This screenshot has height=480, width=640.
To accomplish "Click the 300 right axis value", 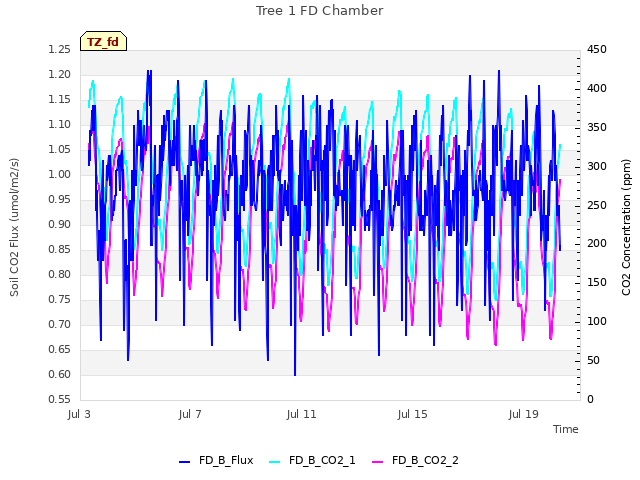I will click(597, 166).
